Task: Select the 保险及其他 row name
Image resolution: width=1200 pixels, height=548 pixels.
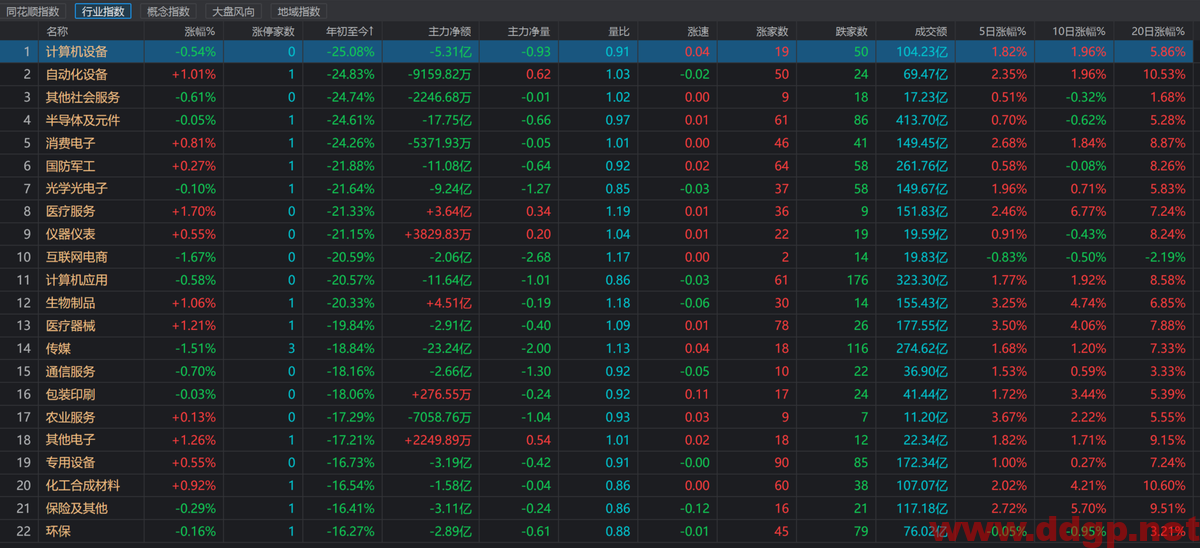Action: point(76,508)
